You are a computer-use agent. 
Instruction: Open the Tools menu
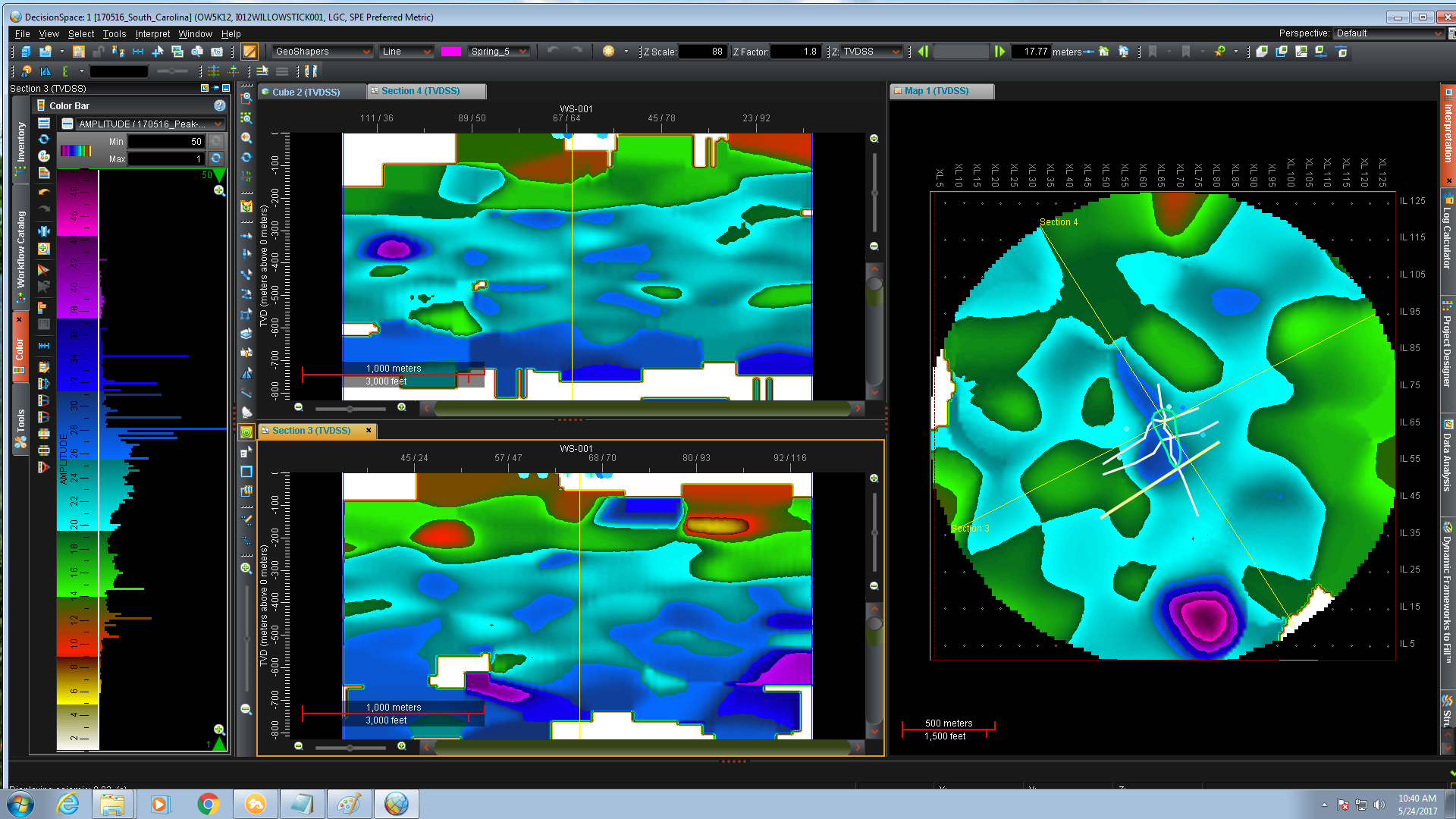pyautogui.click(x=115, y=34)
